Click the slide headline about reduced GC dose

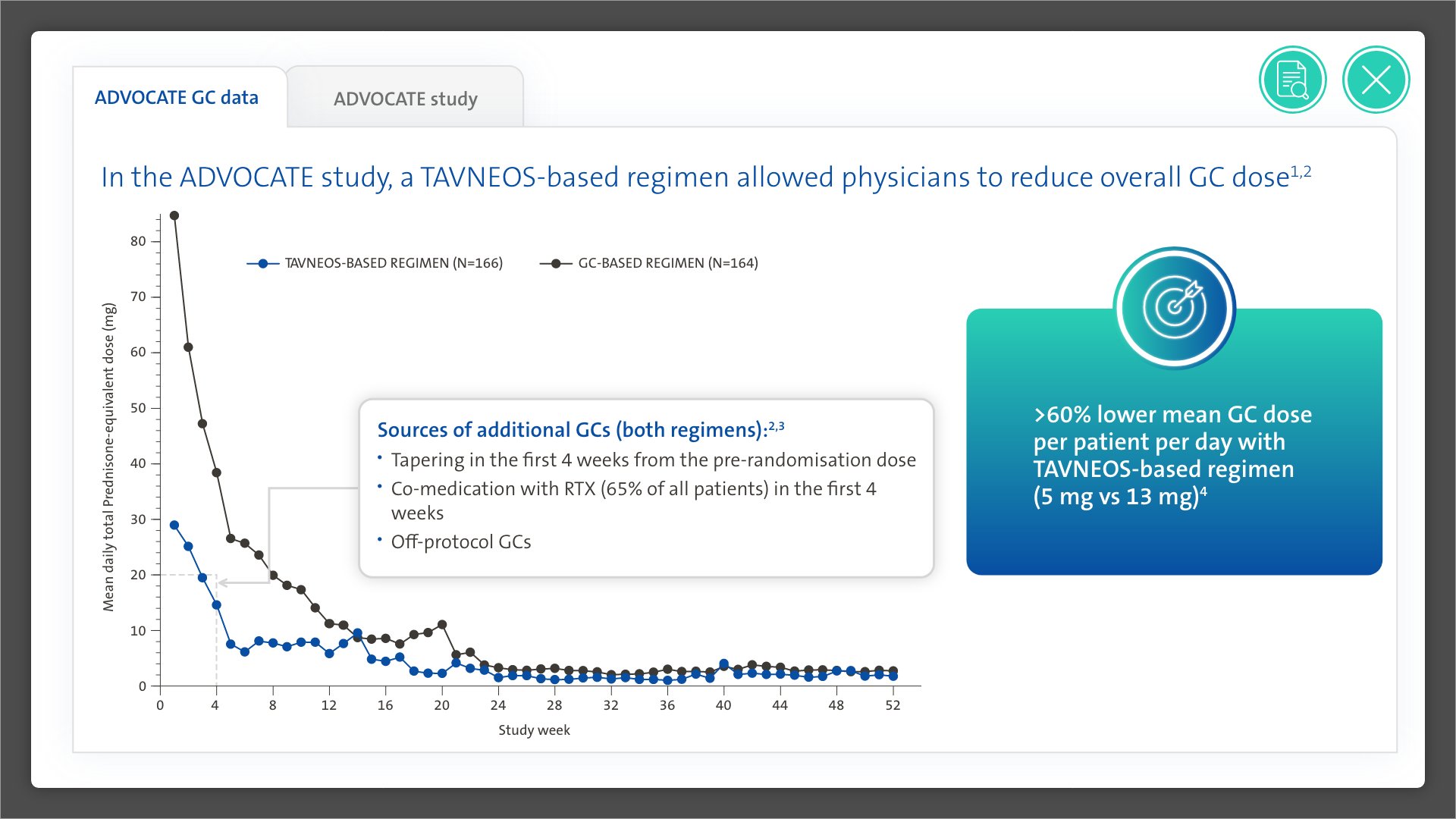tap(705, 177)
